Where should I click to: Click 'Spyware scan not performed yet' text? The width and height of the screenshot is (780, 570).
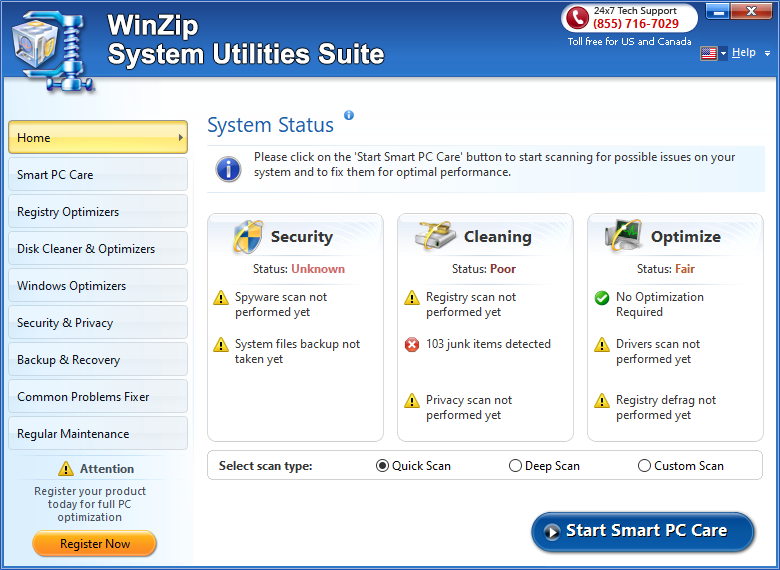281,304
